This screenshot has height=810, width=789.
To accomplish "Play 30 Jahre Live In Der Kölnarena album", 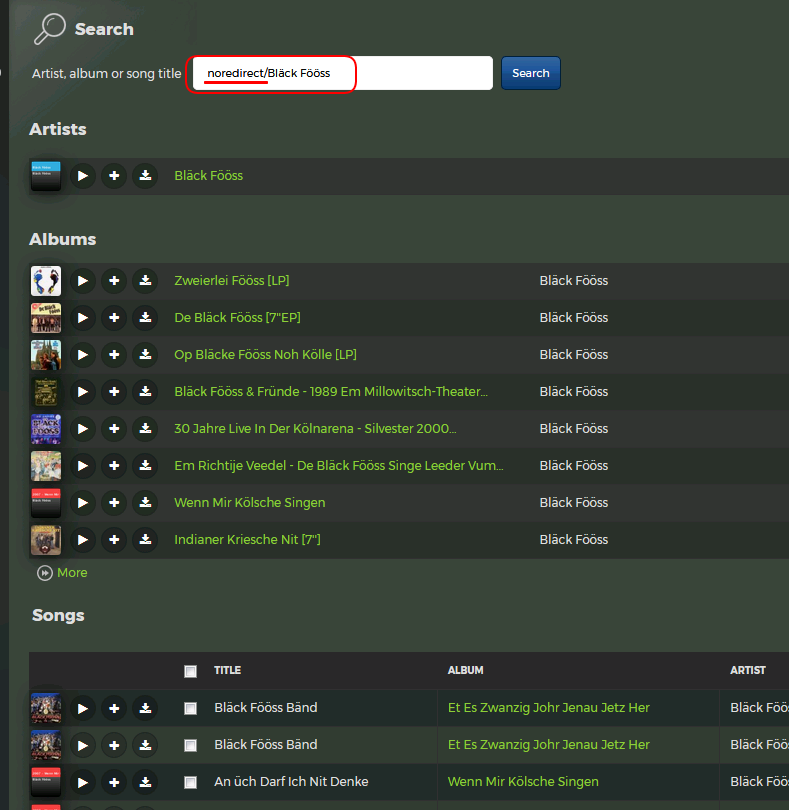I will point(83,429).
